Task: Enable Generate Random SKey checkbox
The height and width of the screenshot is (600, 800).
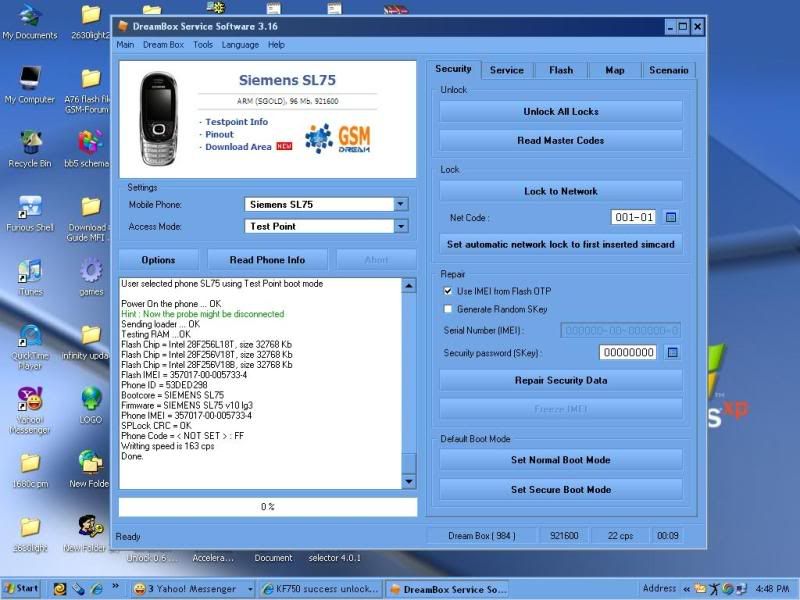Action: point(447,309)
